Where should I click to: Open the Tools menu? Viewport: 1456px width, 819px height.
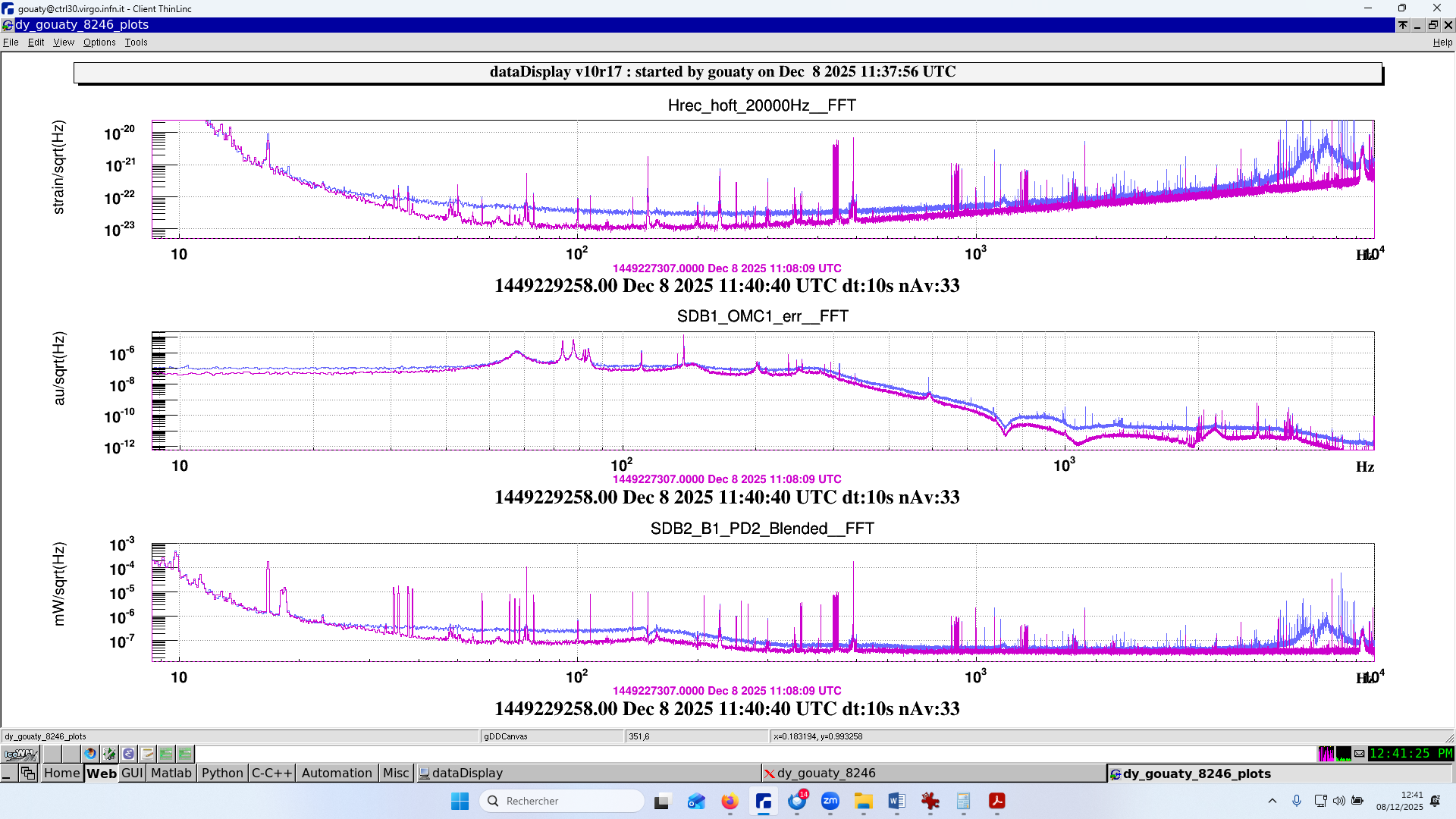(136, 42)
